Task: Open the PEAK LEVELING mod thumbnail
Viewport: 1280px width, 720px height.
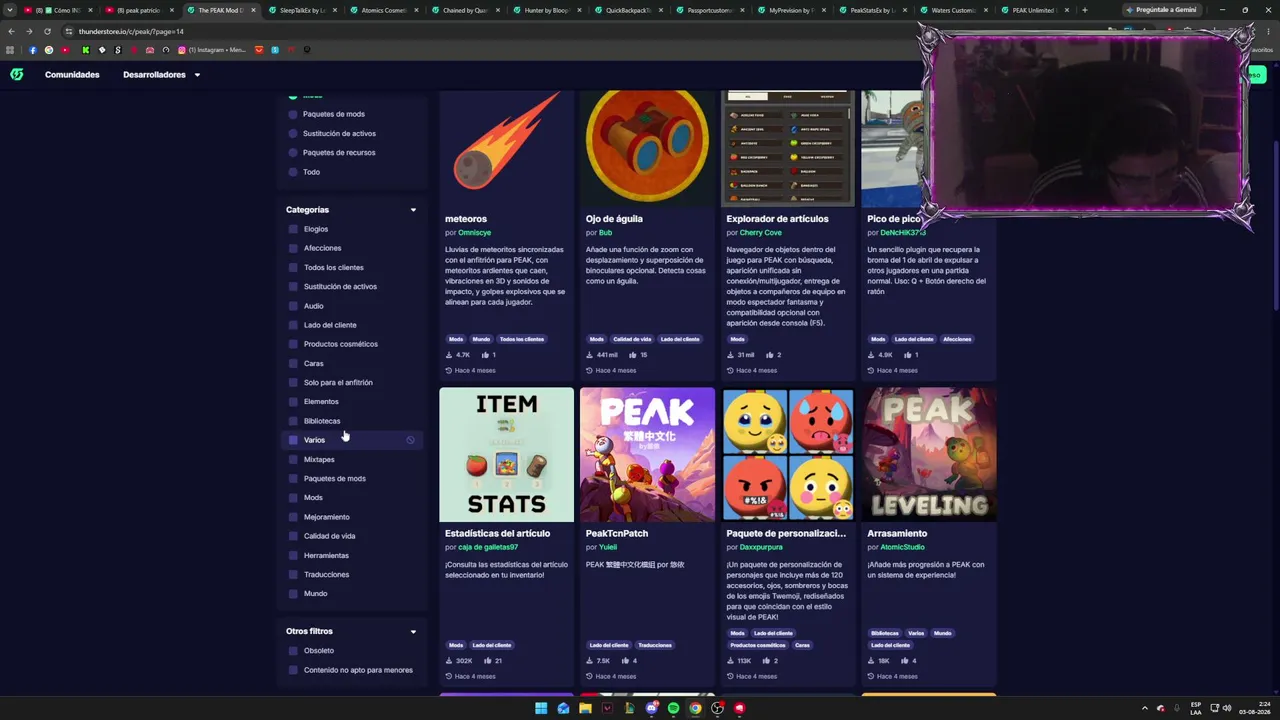Action: point(929,455)
